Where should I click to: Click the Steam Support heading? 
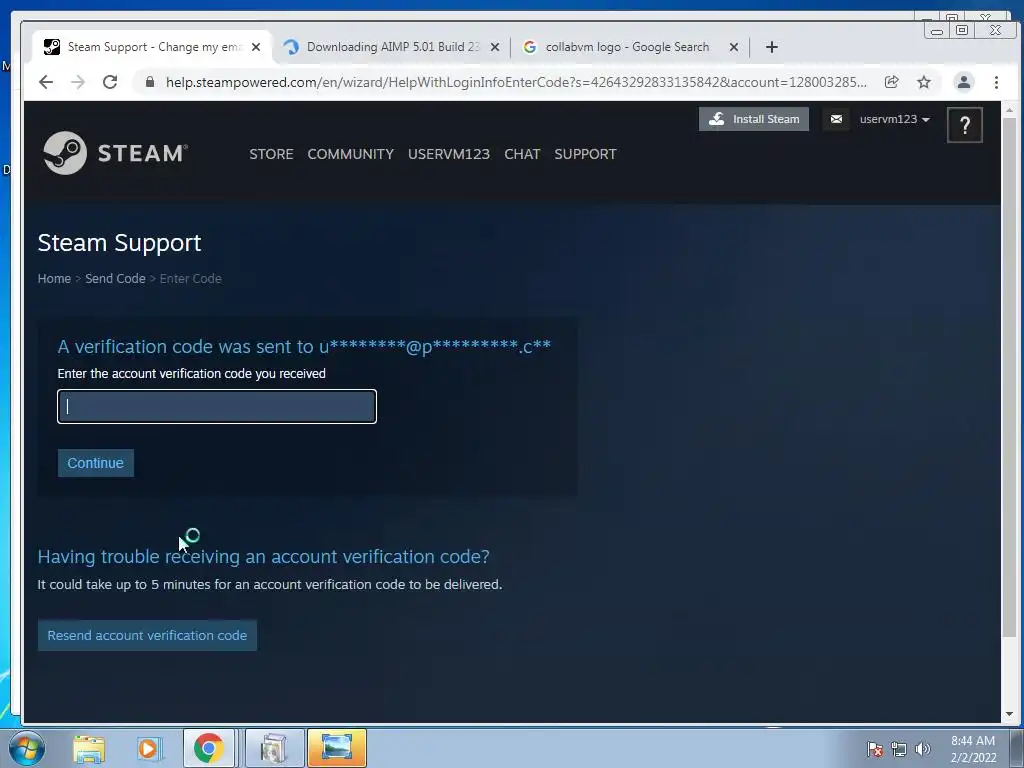(120, 243)
